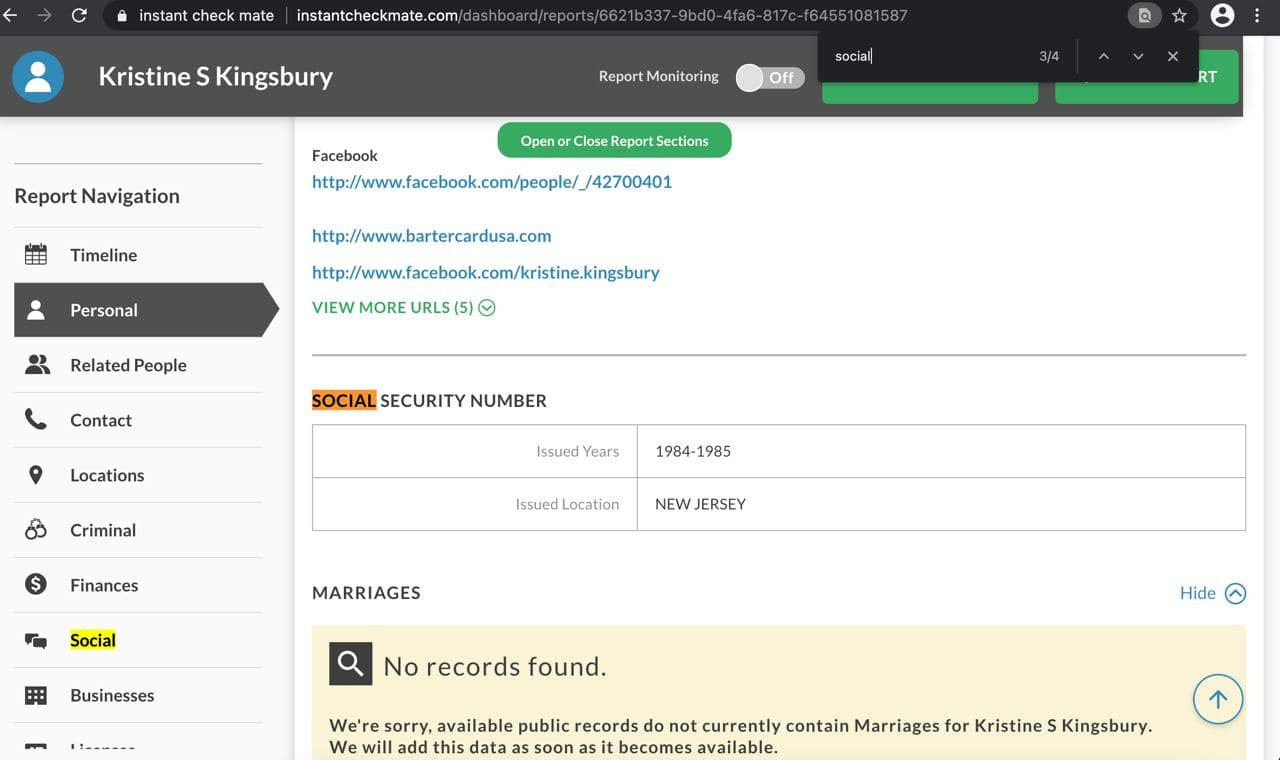
Task: Click Open or Close Report Sections button
Action: point(614,140)
